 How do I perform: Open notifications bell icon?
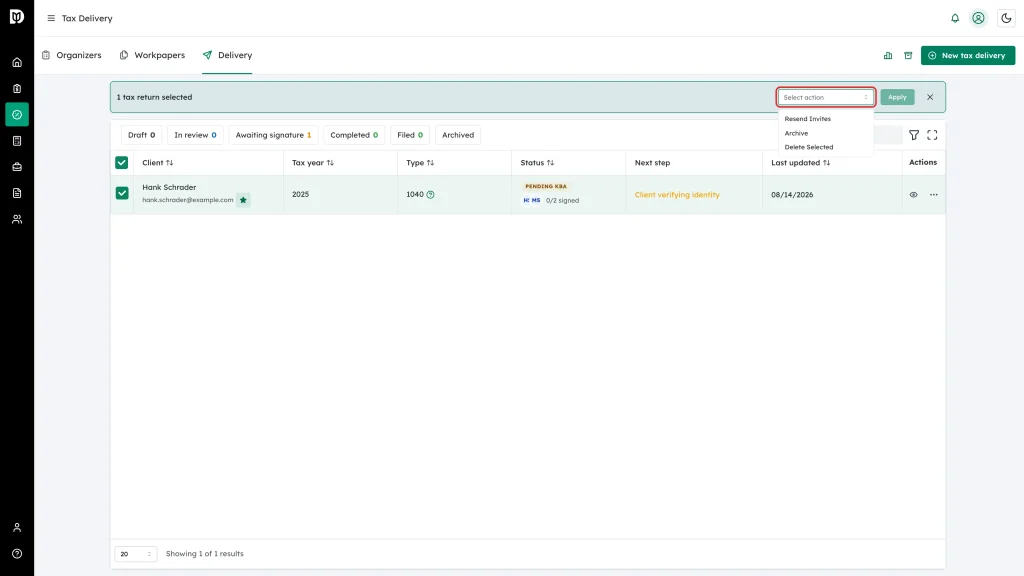[x=955, y=18]
